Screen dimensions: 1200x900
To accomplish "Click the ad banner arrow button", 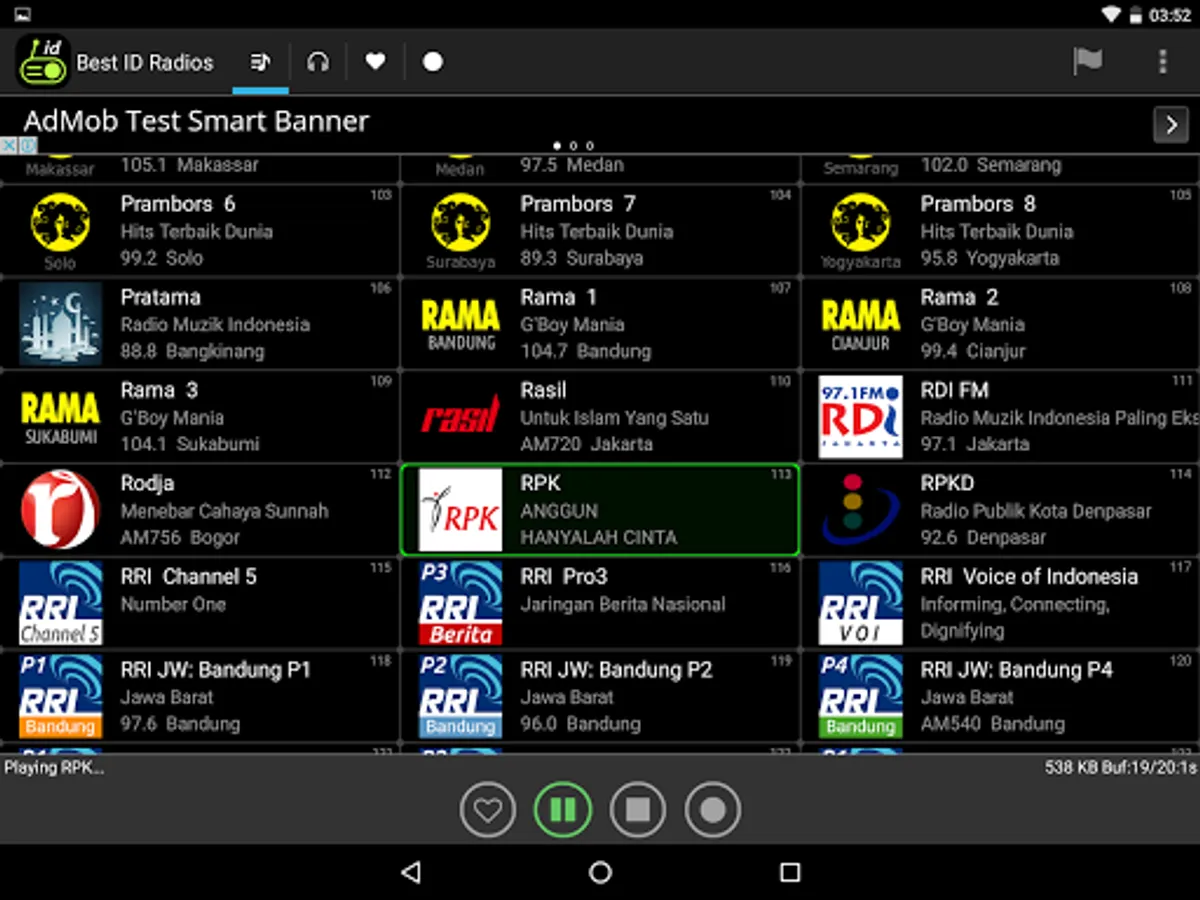I will (x=1171, y=125).
